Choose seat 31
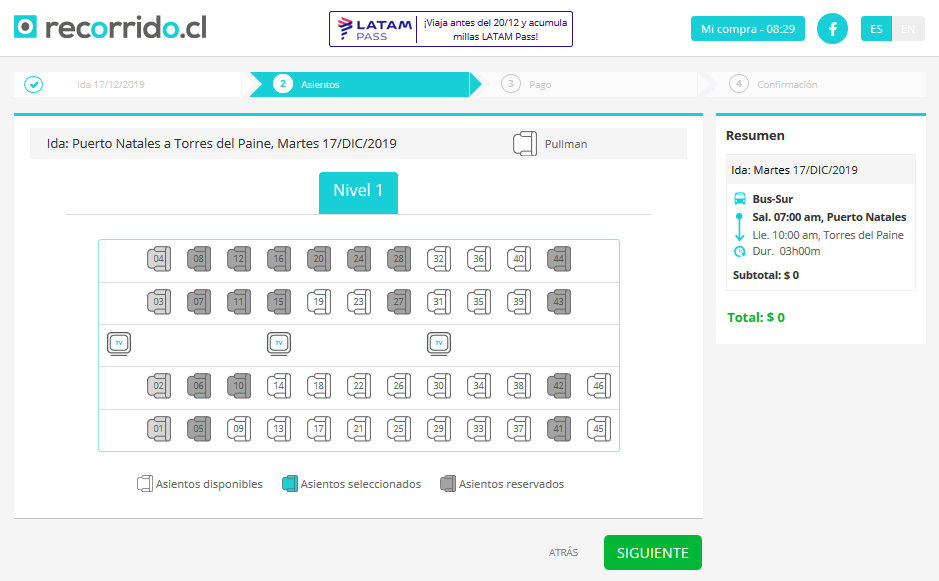Viewport: 939px width, 581px height. [x=439, y=302]
